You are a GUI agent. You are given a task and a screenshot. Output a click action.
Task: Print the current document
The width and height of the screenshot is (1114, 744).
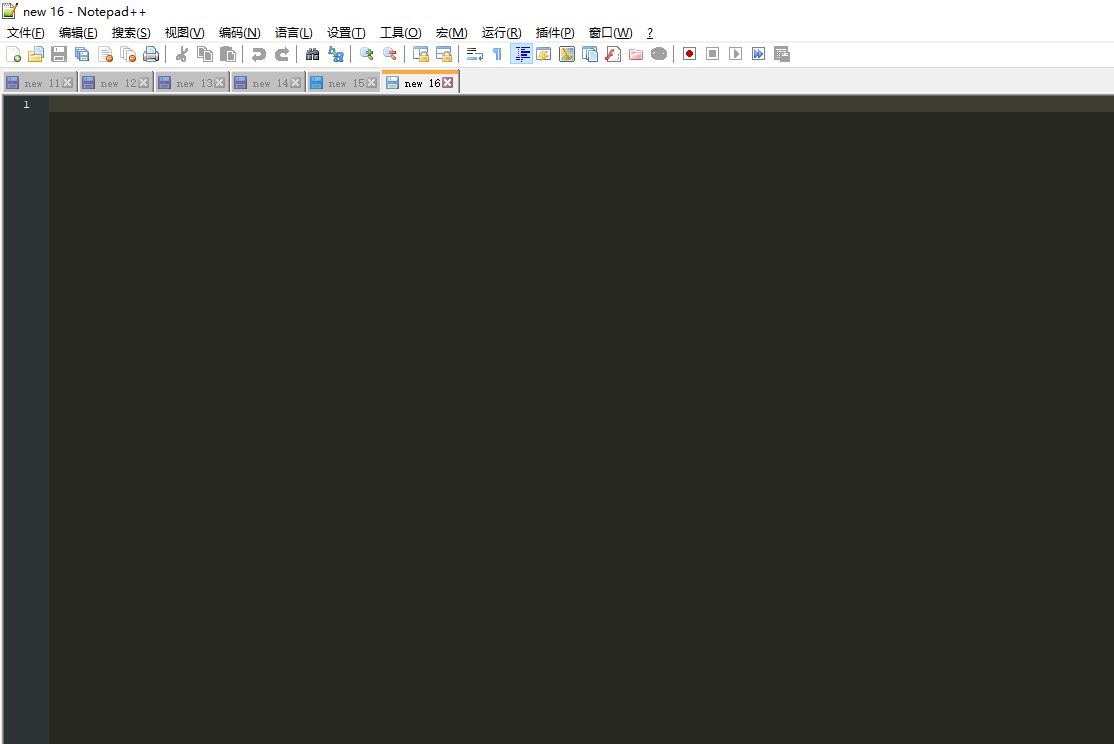point(151,54)
